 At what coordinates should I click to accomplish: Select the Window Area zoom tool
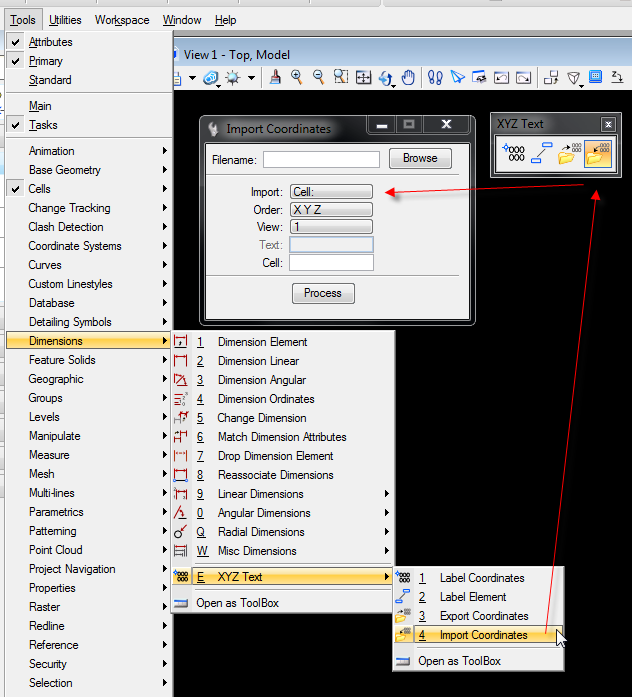(341, 77)
